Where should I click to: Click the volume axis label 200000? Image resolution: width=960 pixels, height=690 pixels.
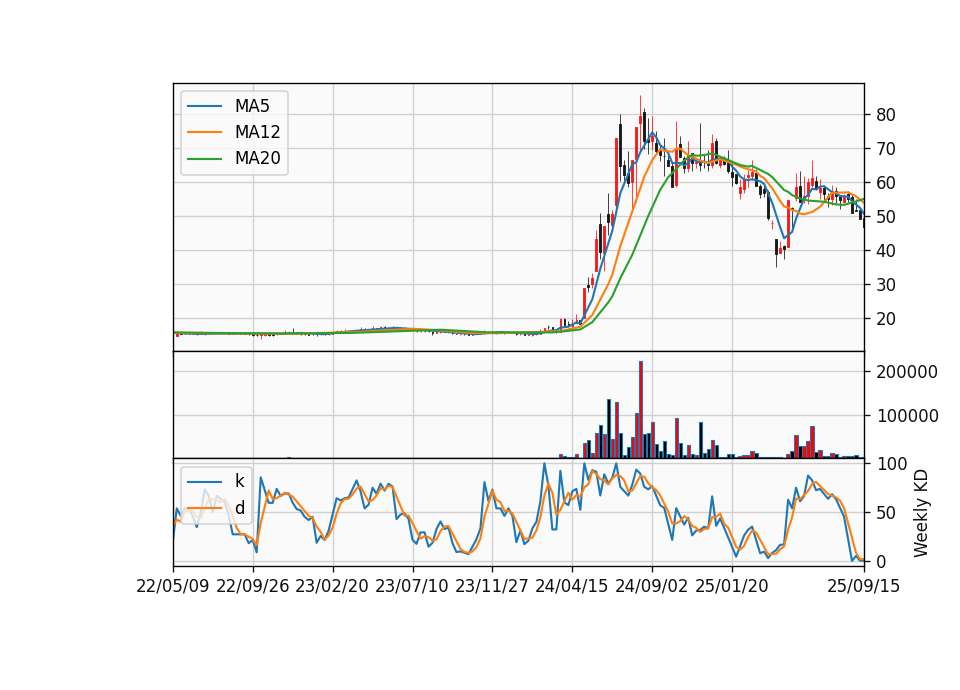coord(907,372)
